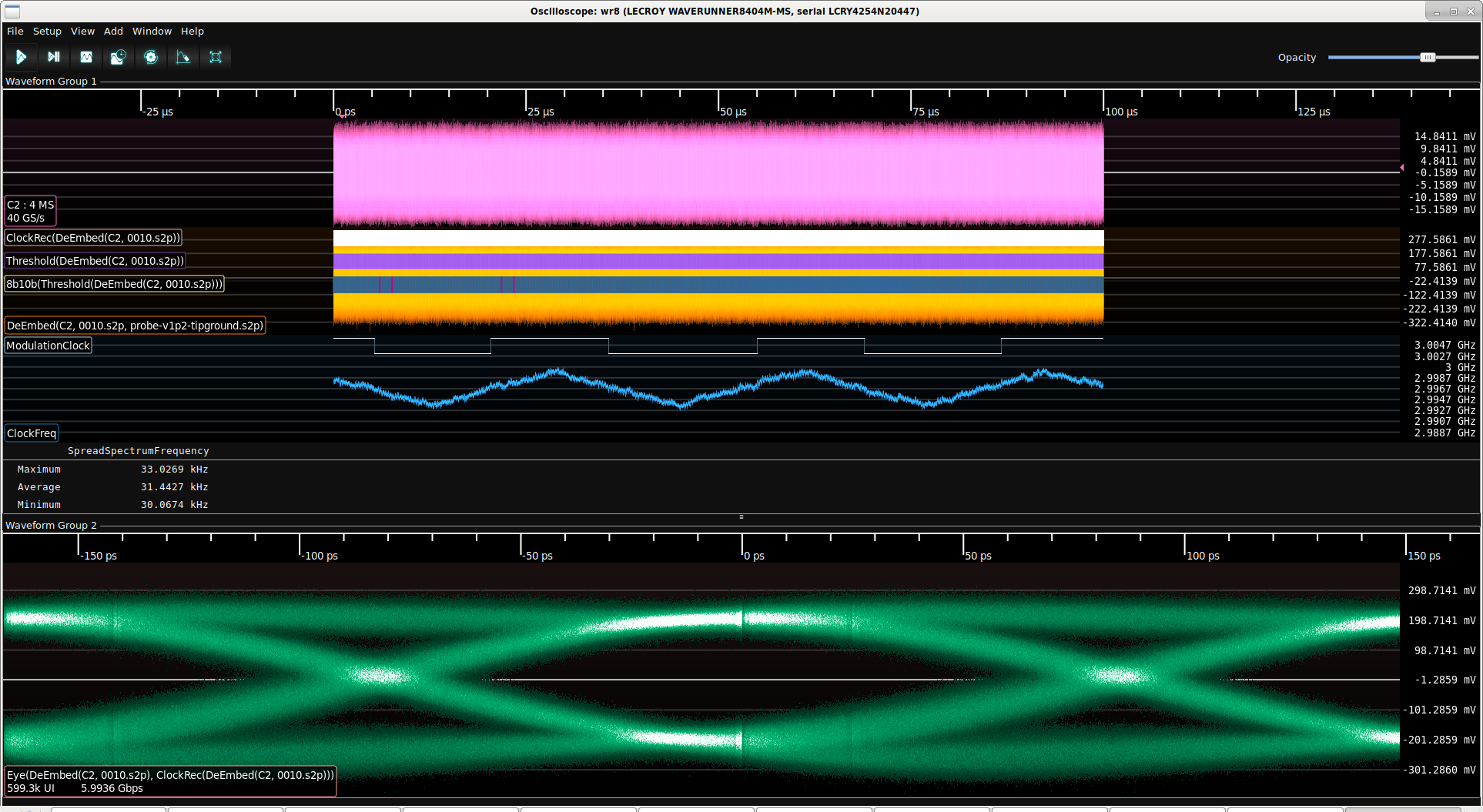Screen dimensions: 1483x812
Task: Click the blue ClockFreq frequency trace
Action: (718, 388)
